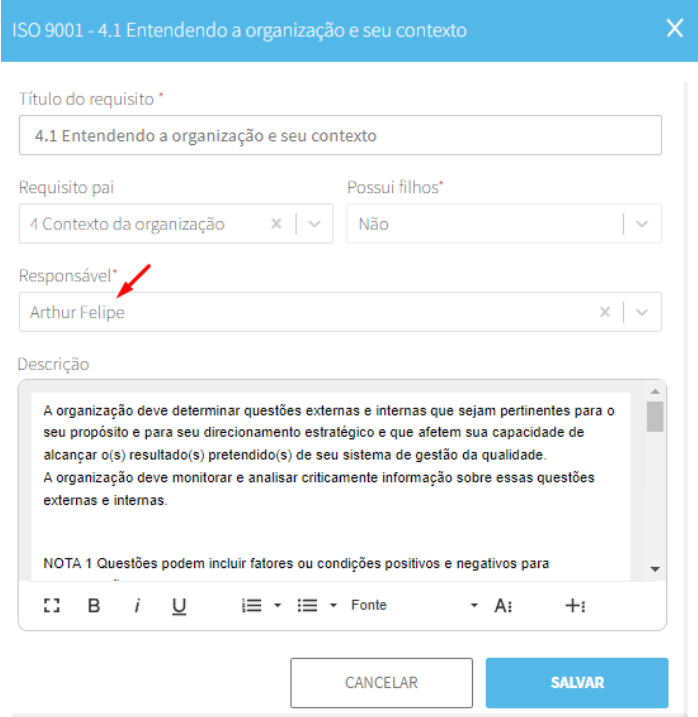Click the SALVAR button
The height and width of the screenshot is (717, 698).
[577, 682]
